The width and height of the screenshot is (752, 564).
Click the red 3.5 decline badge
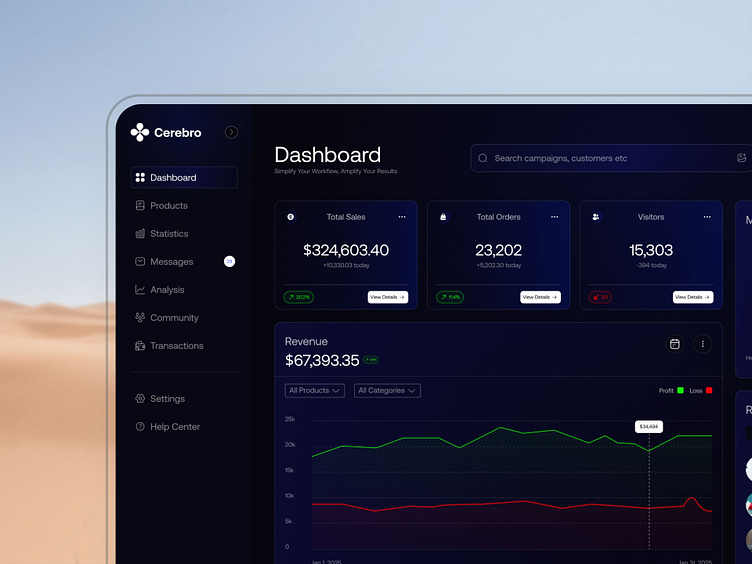click(x=600, y=297)
